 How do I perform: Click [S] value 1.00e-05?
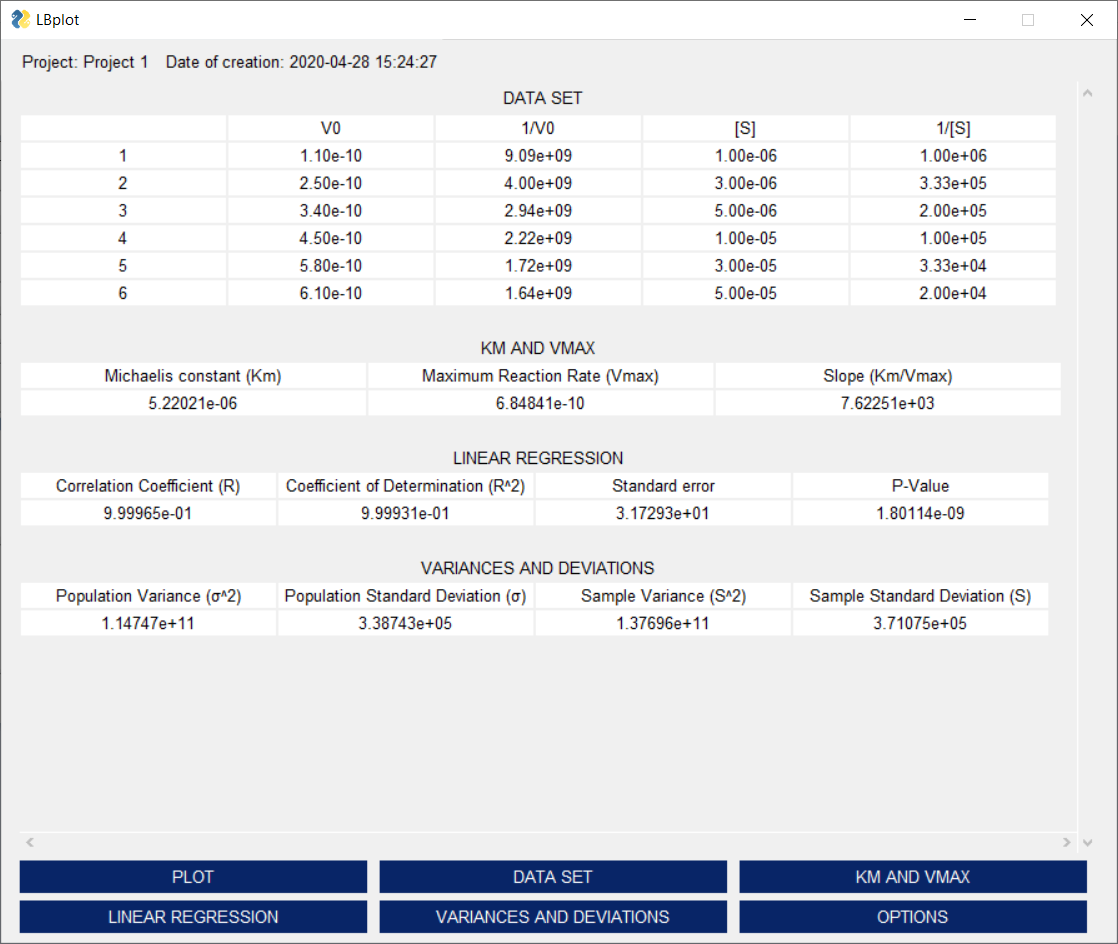(746, 238)
